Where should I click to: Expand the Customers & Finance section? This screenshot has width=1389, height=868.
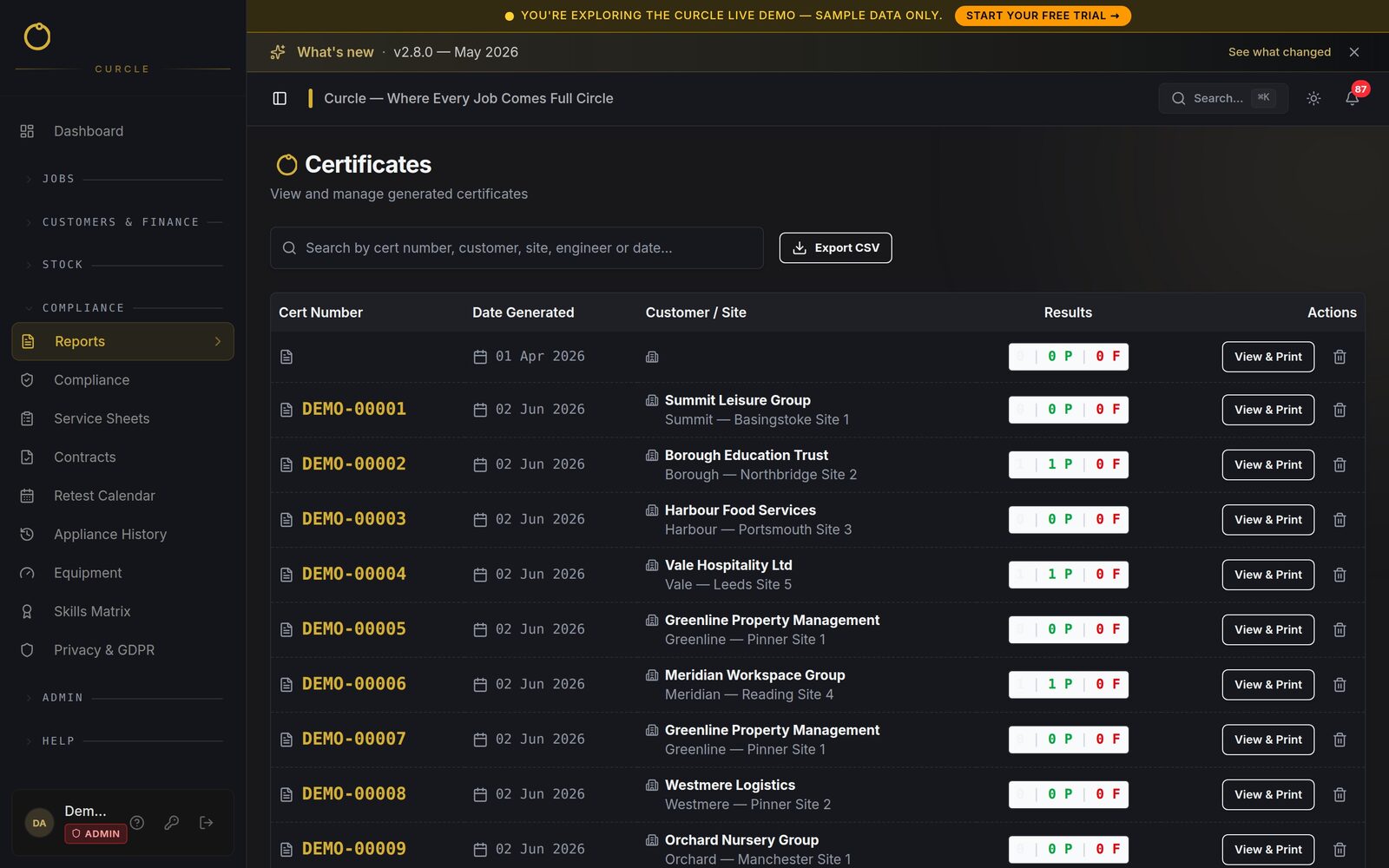[x=122, y=222]
